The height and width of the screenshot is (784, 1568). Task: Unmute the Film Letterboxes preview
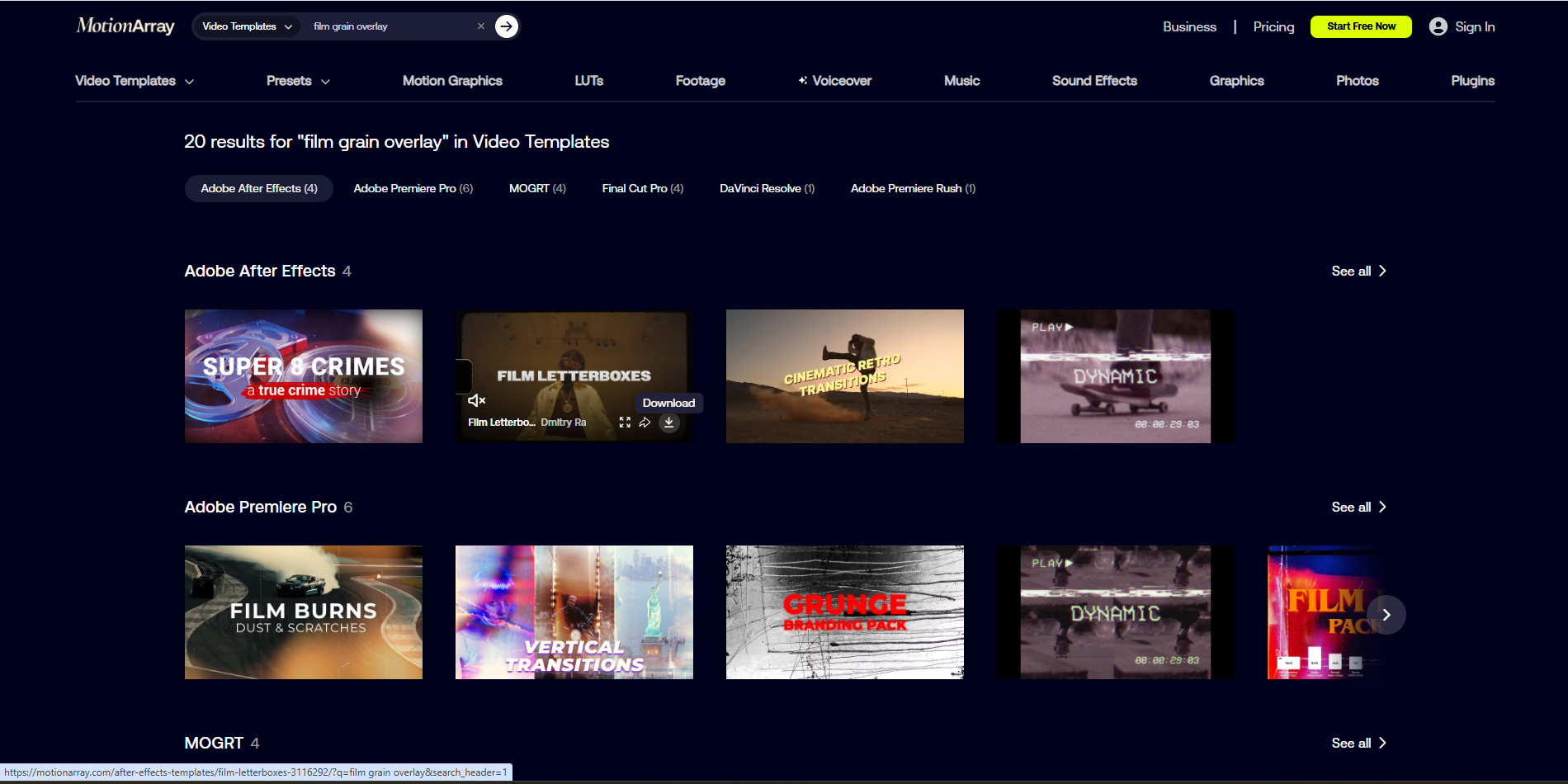click(476, 400)
